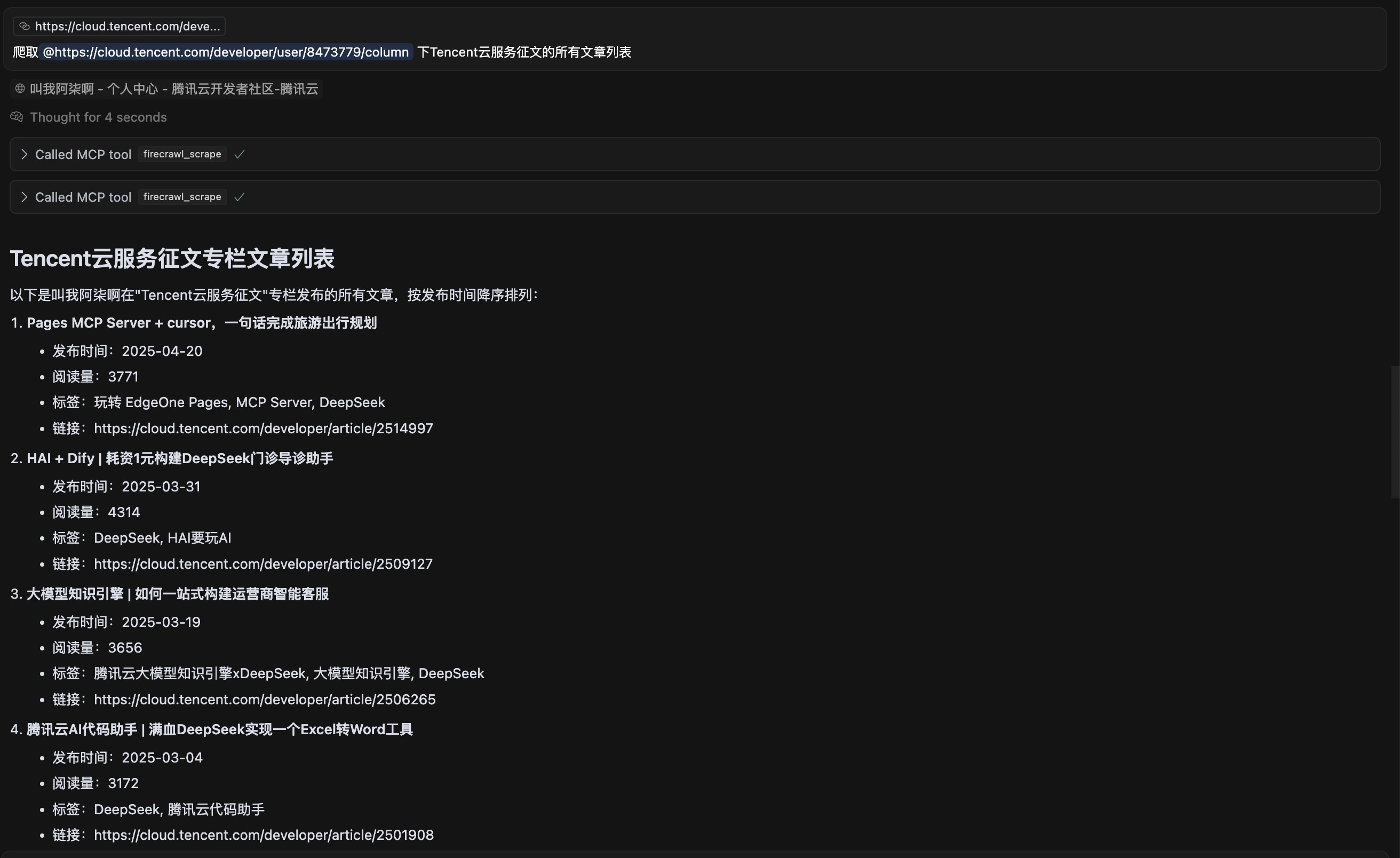
Task: Expand the first Called MCP tool row
Action: click(695, 154)
